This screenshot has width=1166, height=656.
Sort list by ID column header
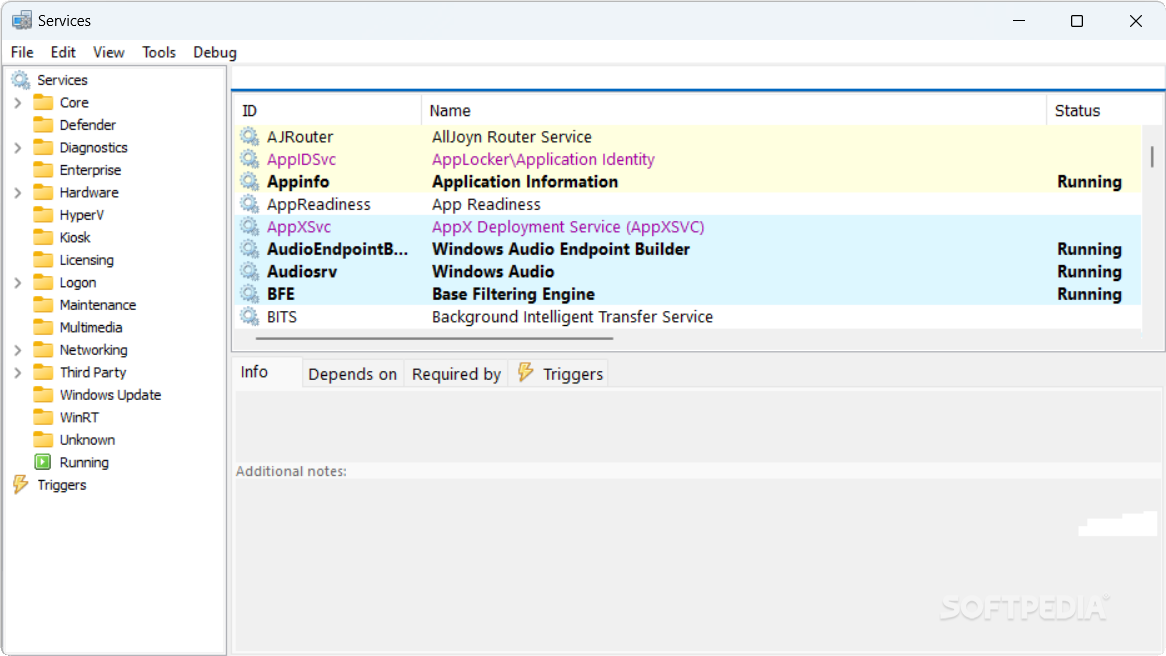(x=328, y=111)
